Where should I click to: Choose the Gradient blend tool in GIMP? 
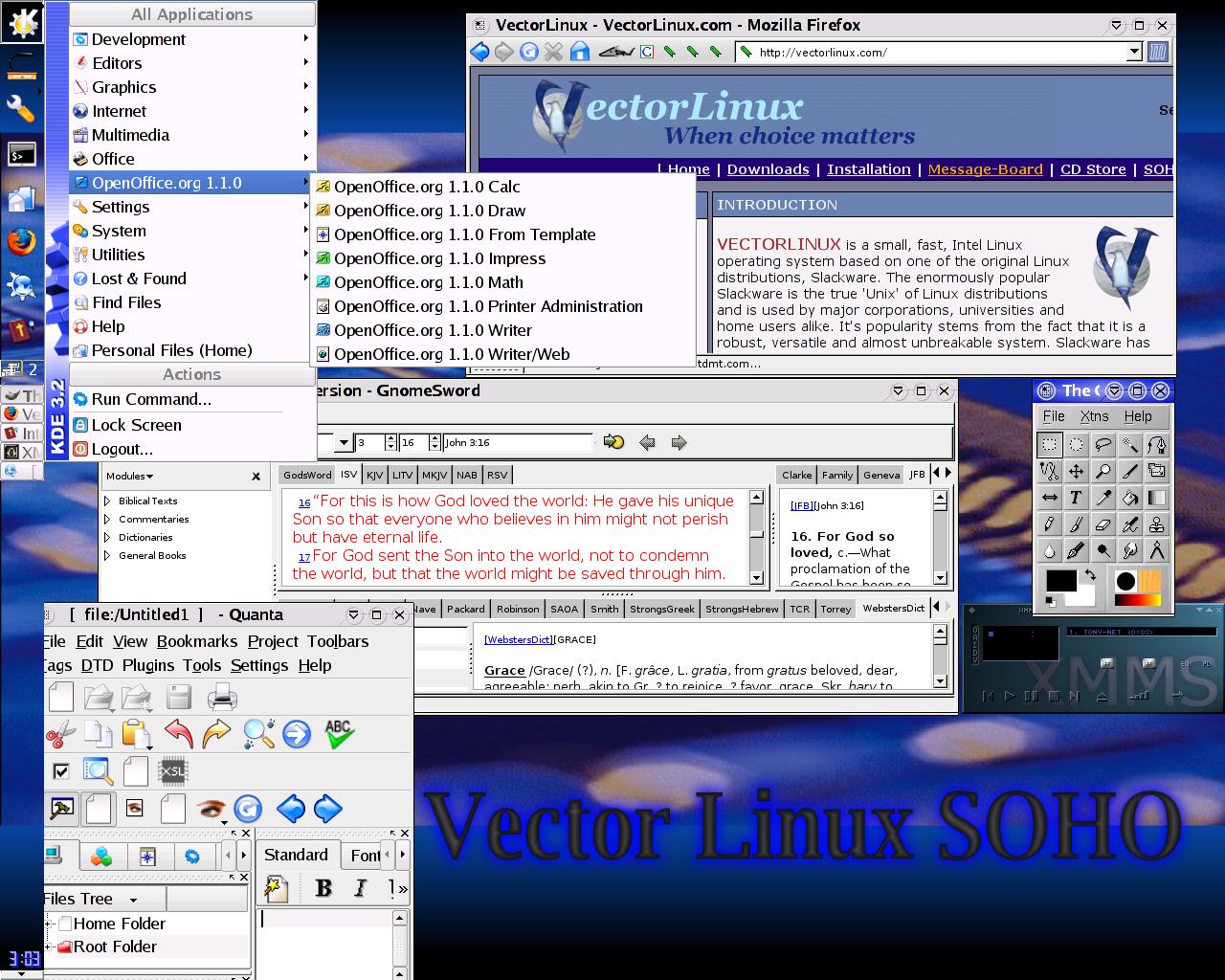tap(1157, 498)
